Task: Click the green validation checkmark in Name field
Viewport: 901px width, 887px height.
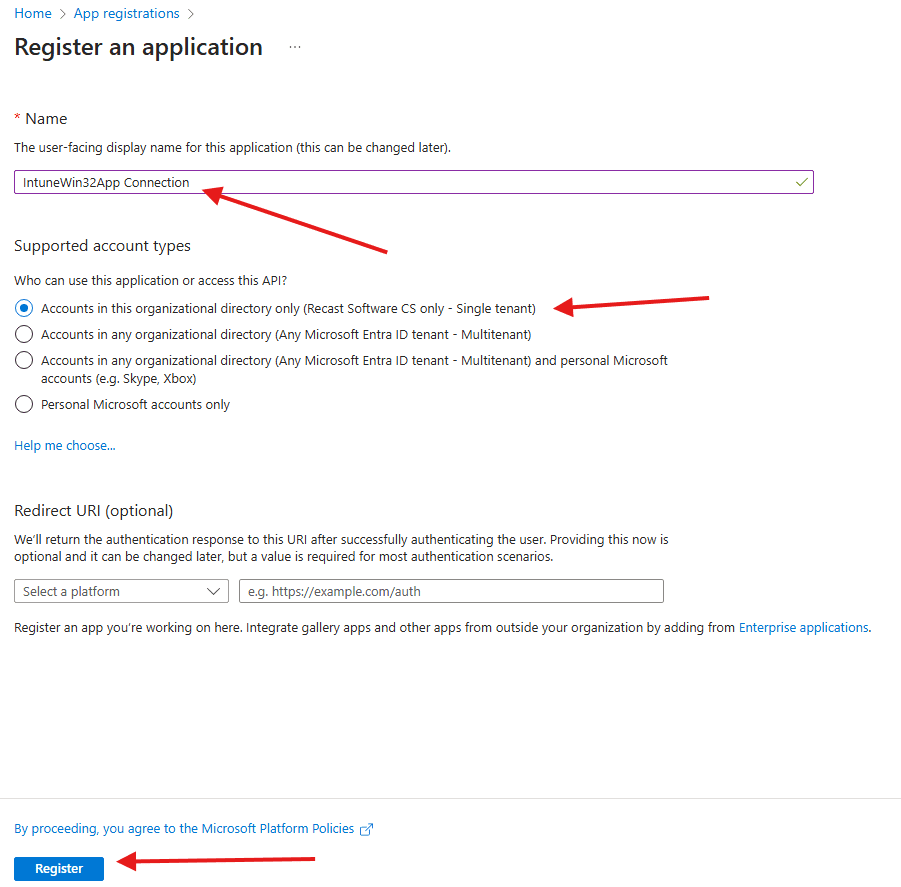Action: coord(801,182)
